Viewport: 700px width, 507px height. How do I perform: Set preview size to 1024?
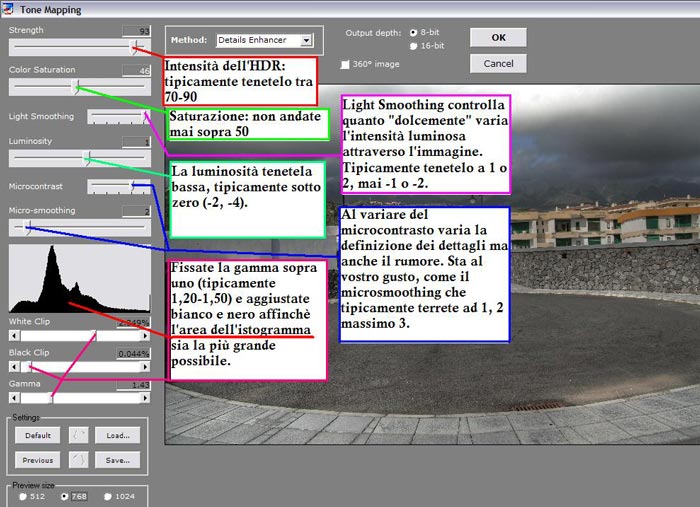[x=109, y=496]
